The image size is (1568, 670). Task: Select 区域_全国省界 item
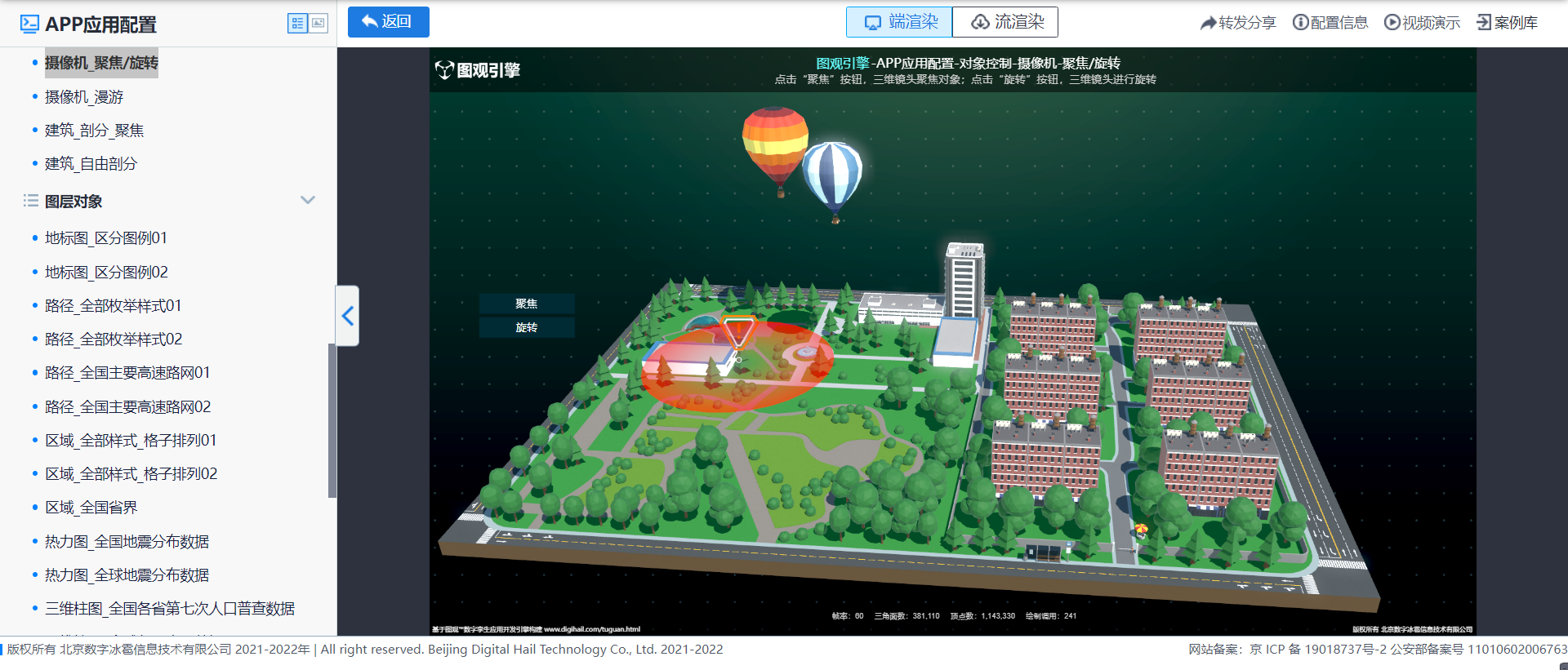click(91, 508)
